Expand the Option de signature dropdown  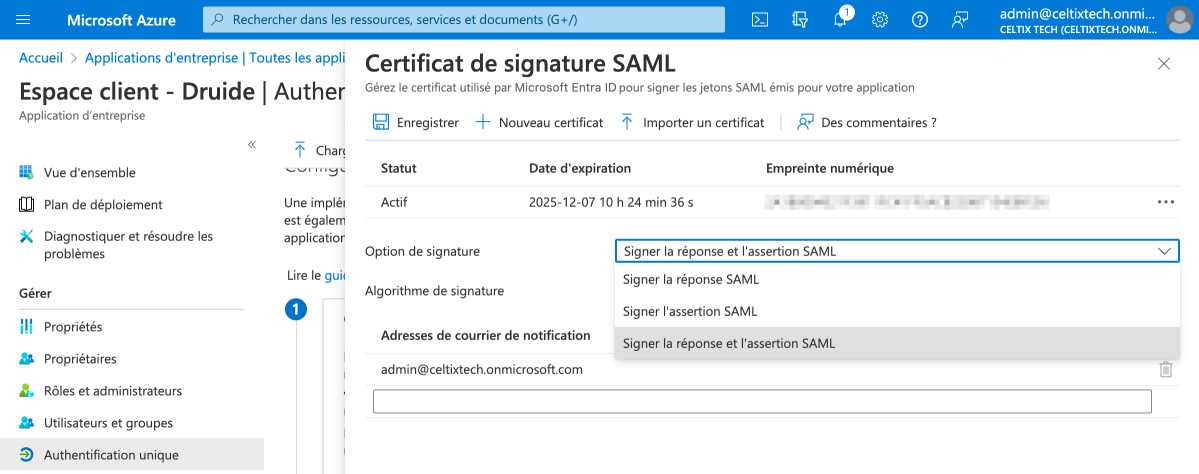pyautogui.click(x=896, y=251)
